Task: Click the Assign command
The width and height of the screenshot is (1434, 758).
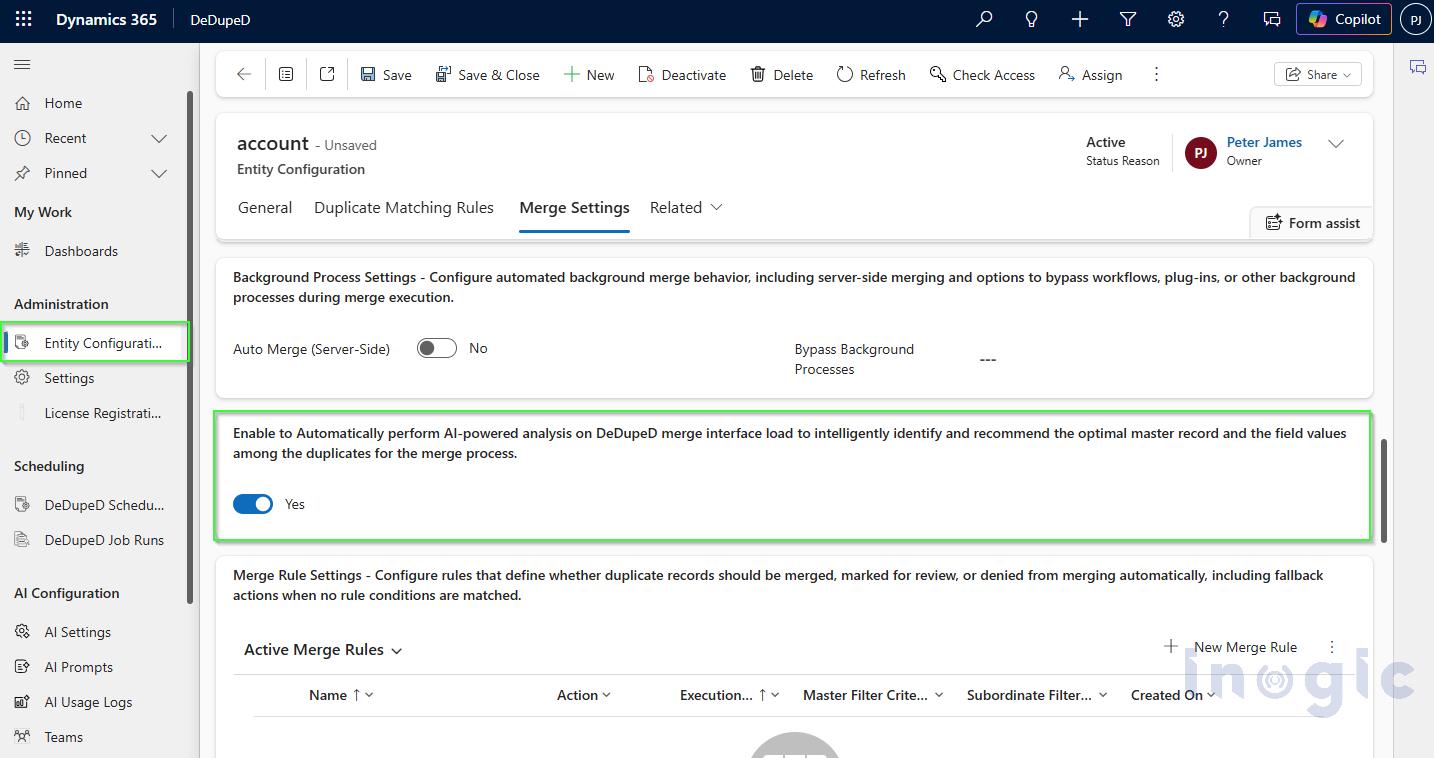Action: (1090, 75)
